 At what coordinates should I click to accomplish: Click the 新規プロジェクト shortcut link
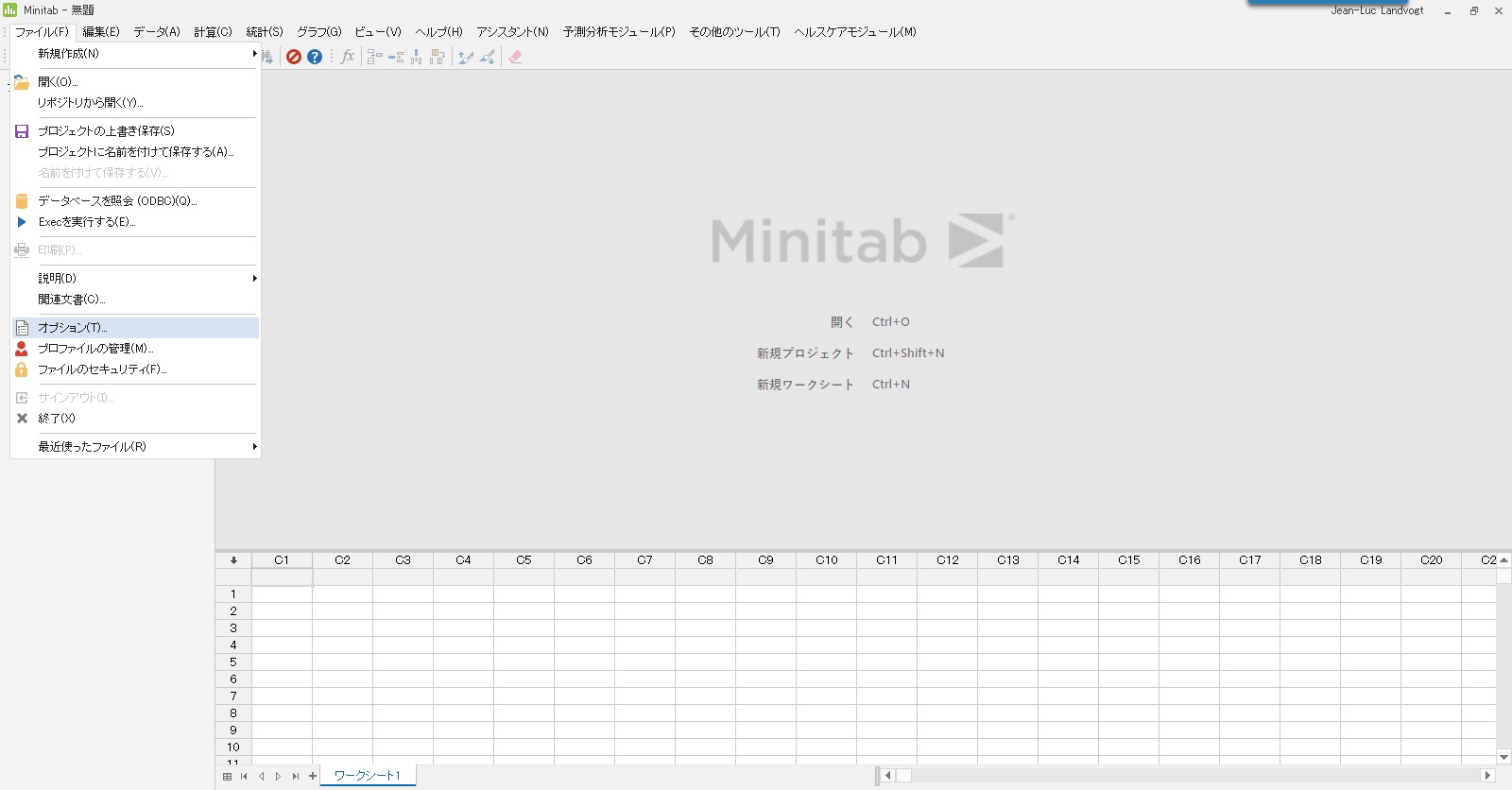pyautogui.click(x=850, y=353)
